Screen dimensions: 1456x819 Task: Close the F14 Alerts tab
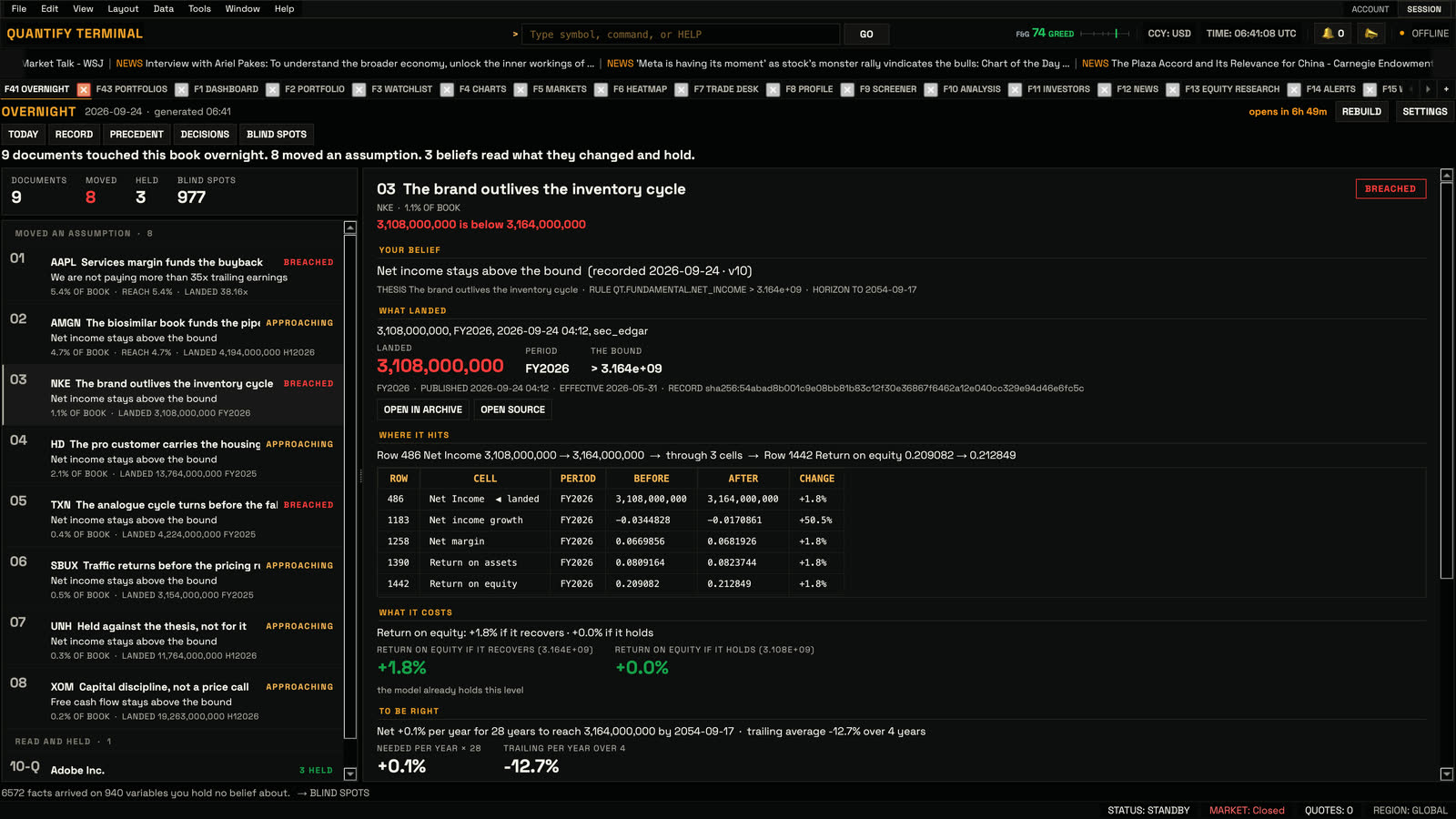point(1370,89)
